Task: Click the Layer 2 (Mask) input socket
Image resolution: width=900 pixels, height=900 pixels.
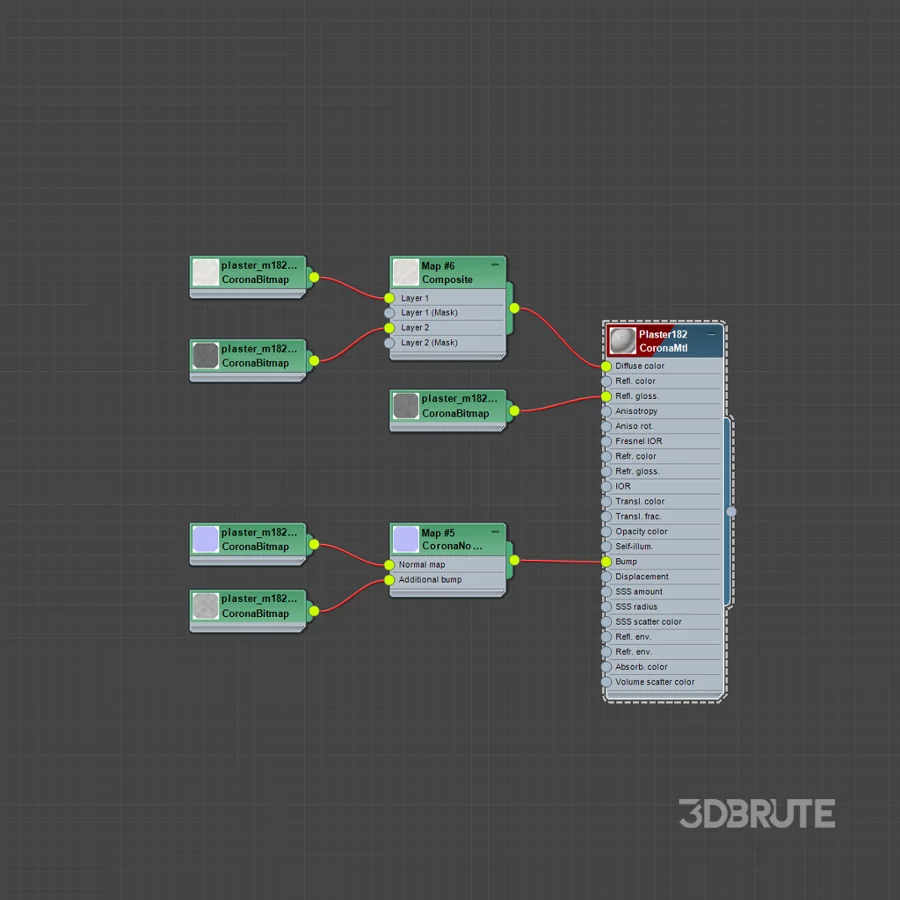Action: pos(390,343)
